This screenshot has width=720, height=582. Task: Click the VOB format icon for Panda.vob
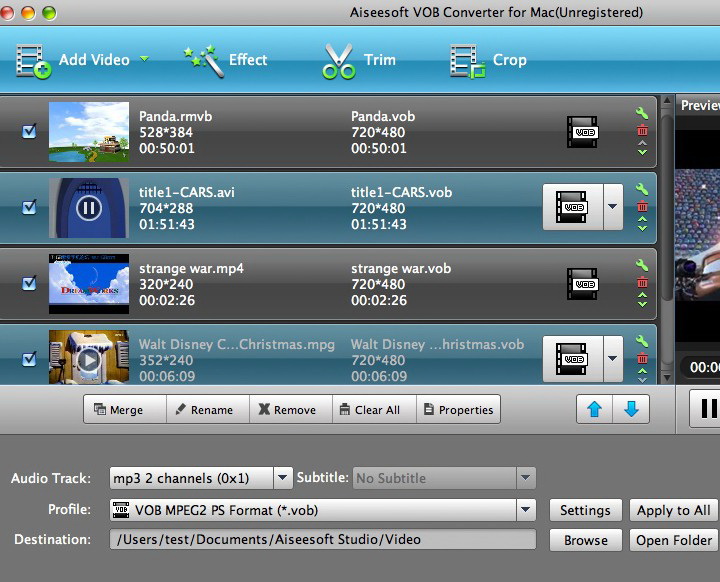[582, 132]
